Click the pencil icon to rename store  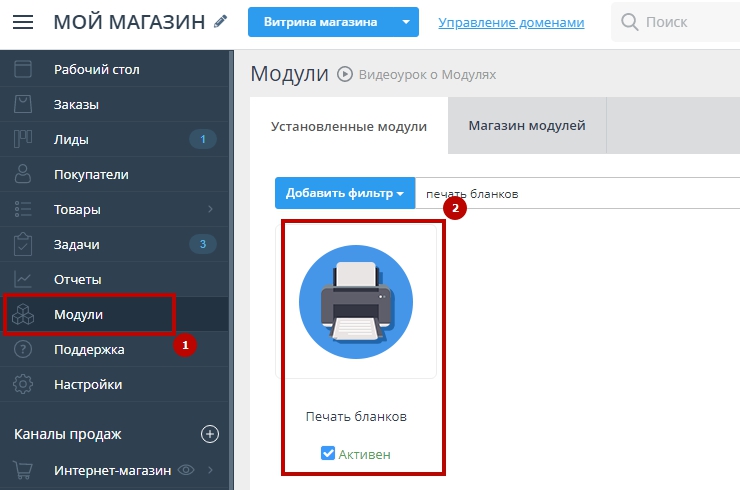(x=221, y=21)
